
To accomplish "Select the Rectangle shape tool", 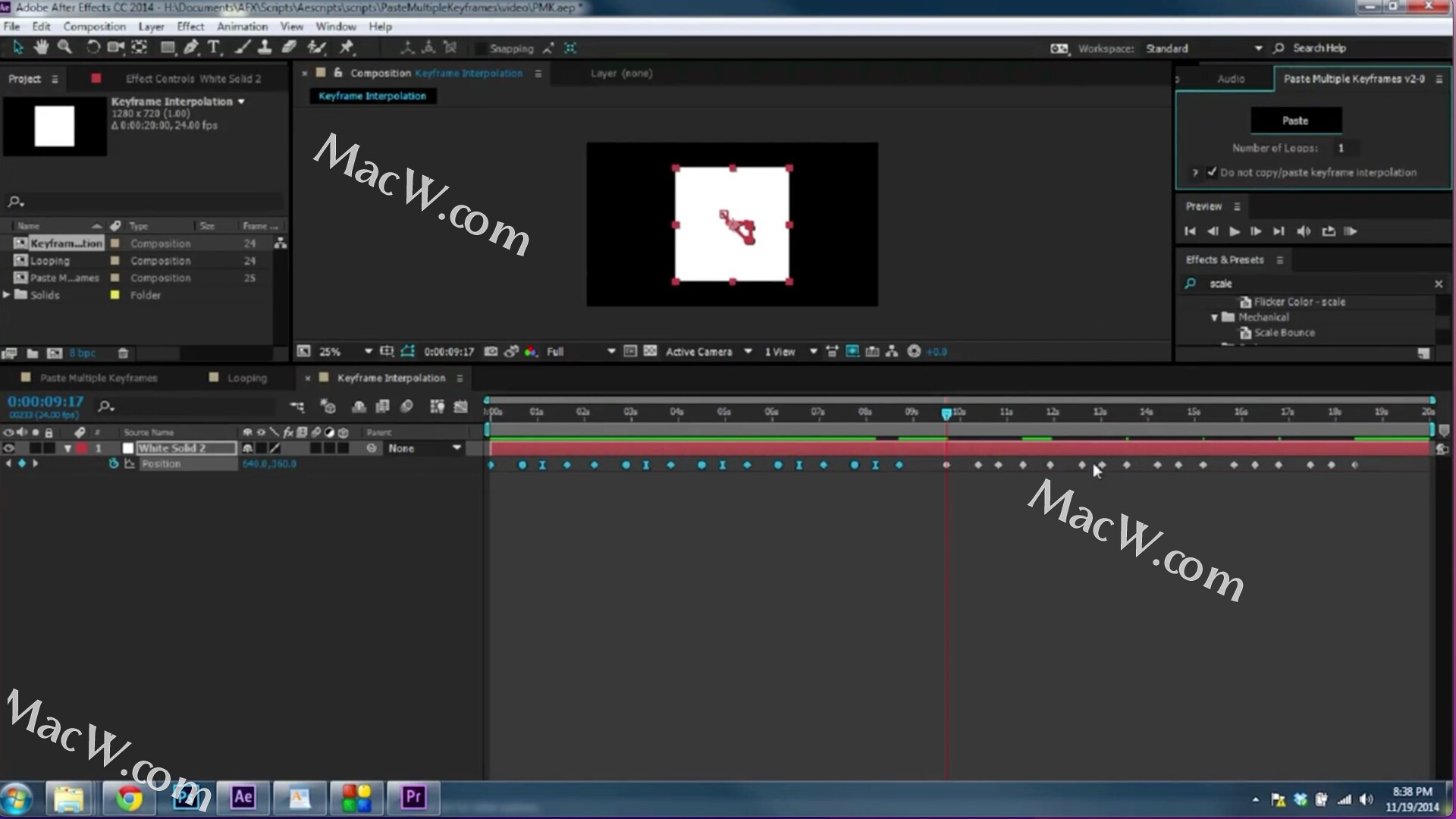I will 168,48.
